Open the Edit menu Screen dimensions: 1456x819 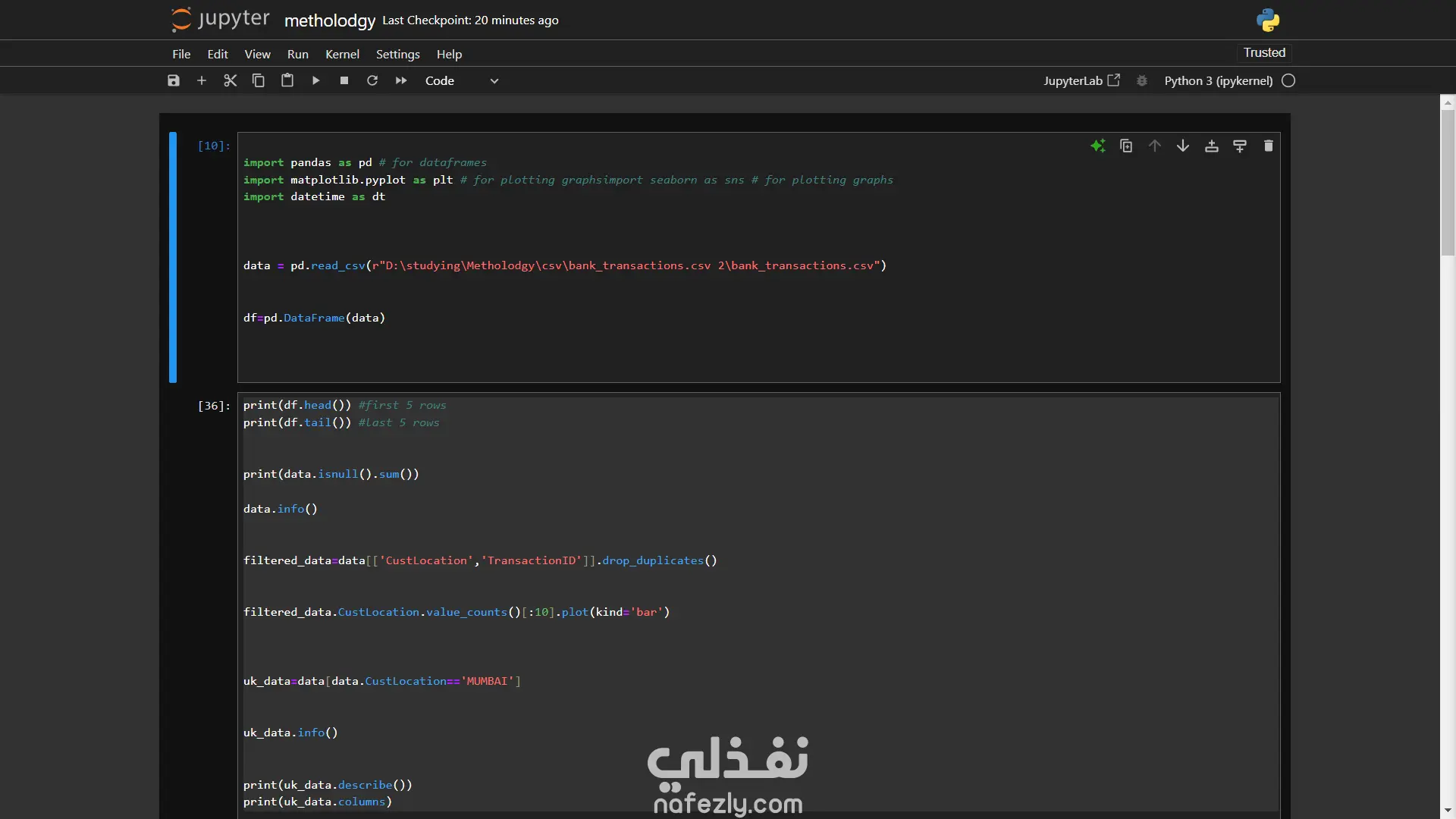[218, 54]
